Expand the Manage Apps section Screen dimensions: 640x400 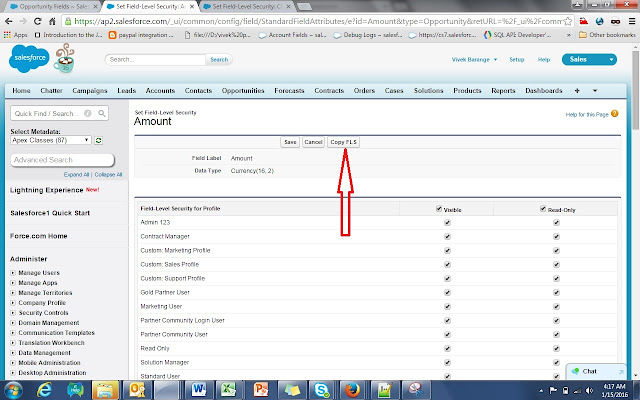click(x=13, y=283)
